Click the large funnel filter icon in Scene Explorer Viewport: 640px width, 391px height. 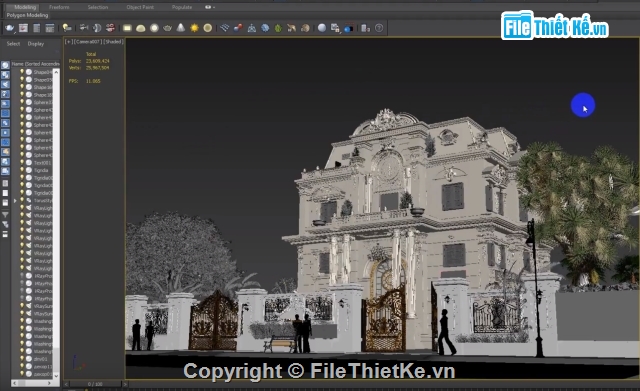5,214
